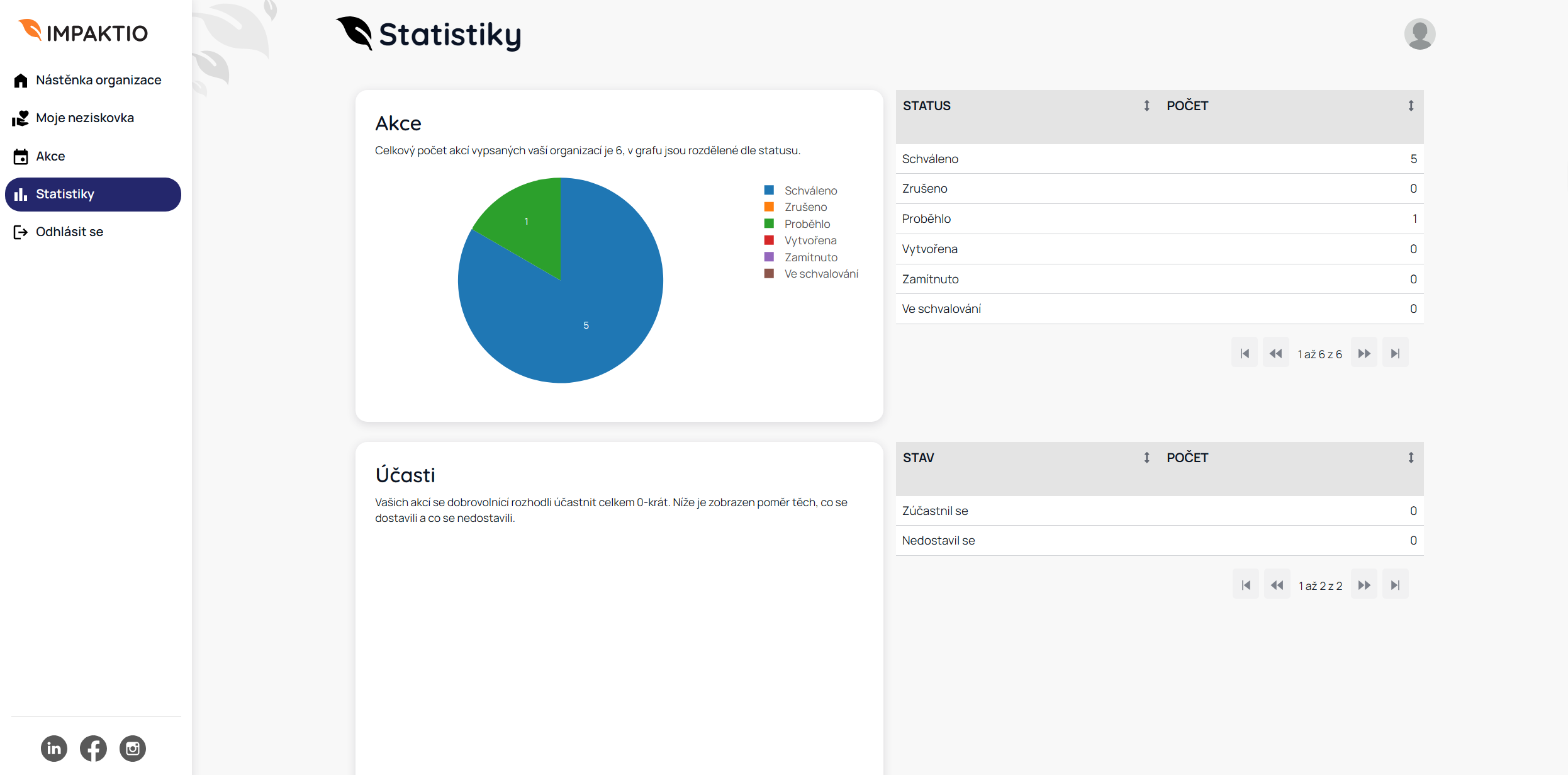Toggle Ve schvalování series in legend
This screenshot has height=775, width=1568.
pyautogui.click(x=820, y=273)
